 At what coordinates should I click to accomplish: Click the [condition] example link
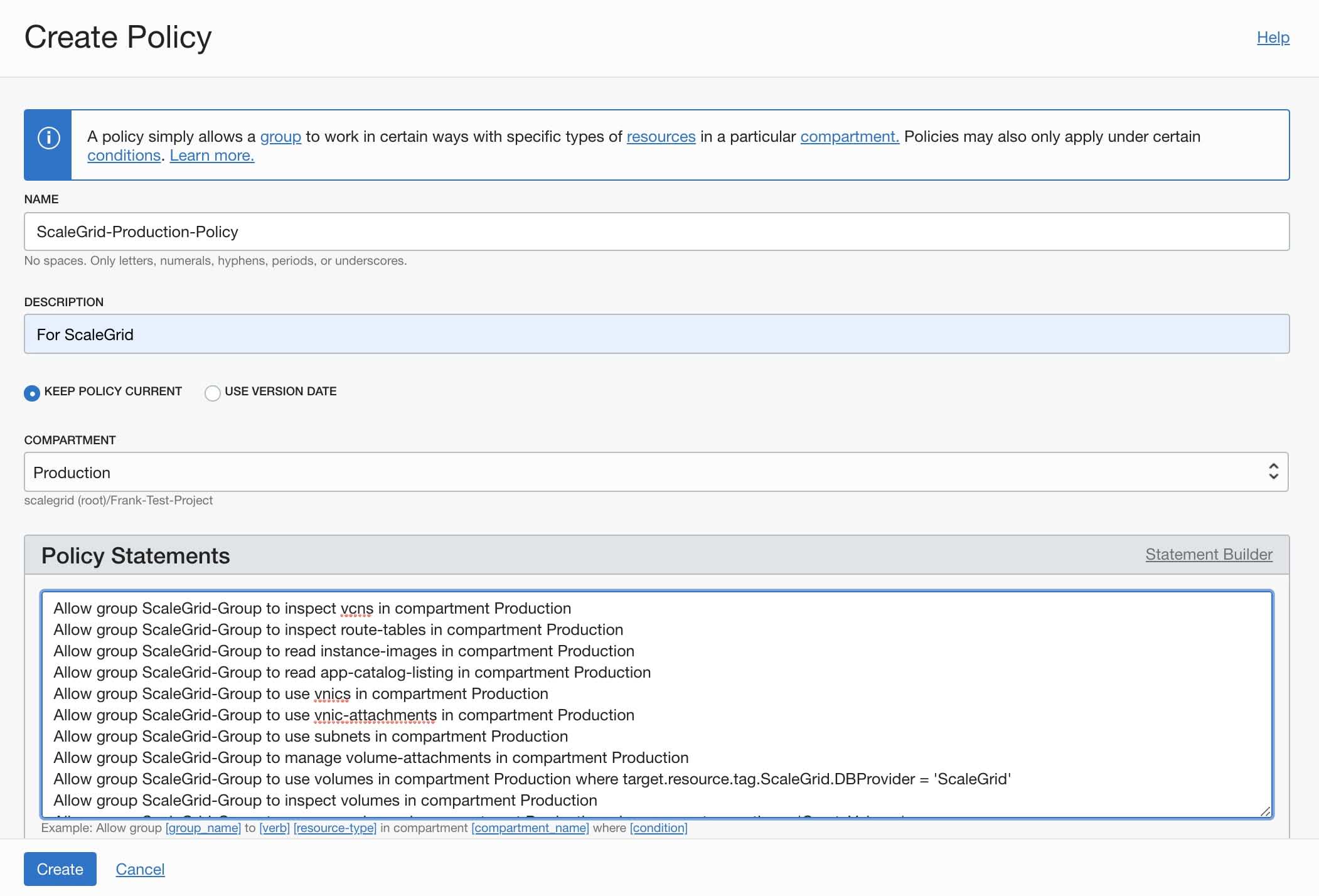click(x=659, y=828)
